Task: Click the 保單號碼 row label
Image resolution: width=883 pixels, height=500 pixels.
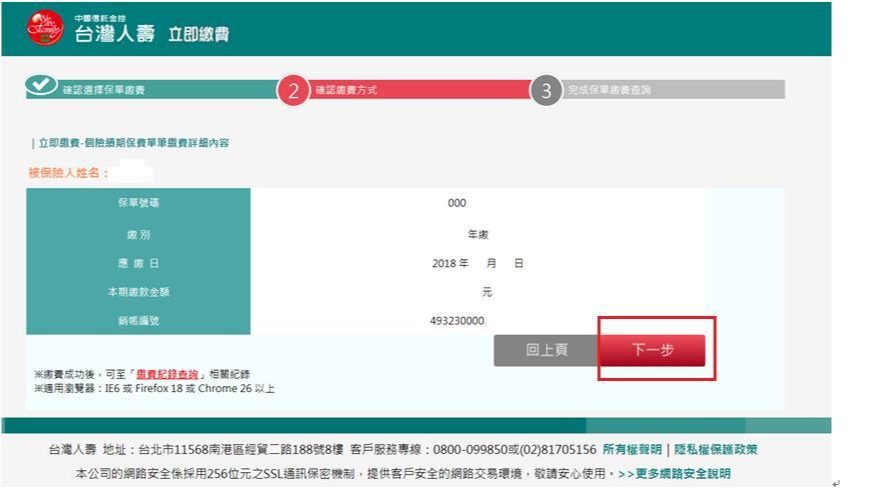Action: pos(138,203)
